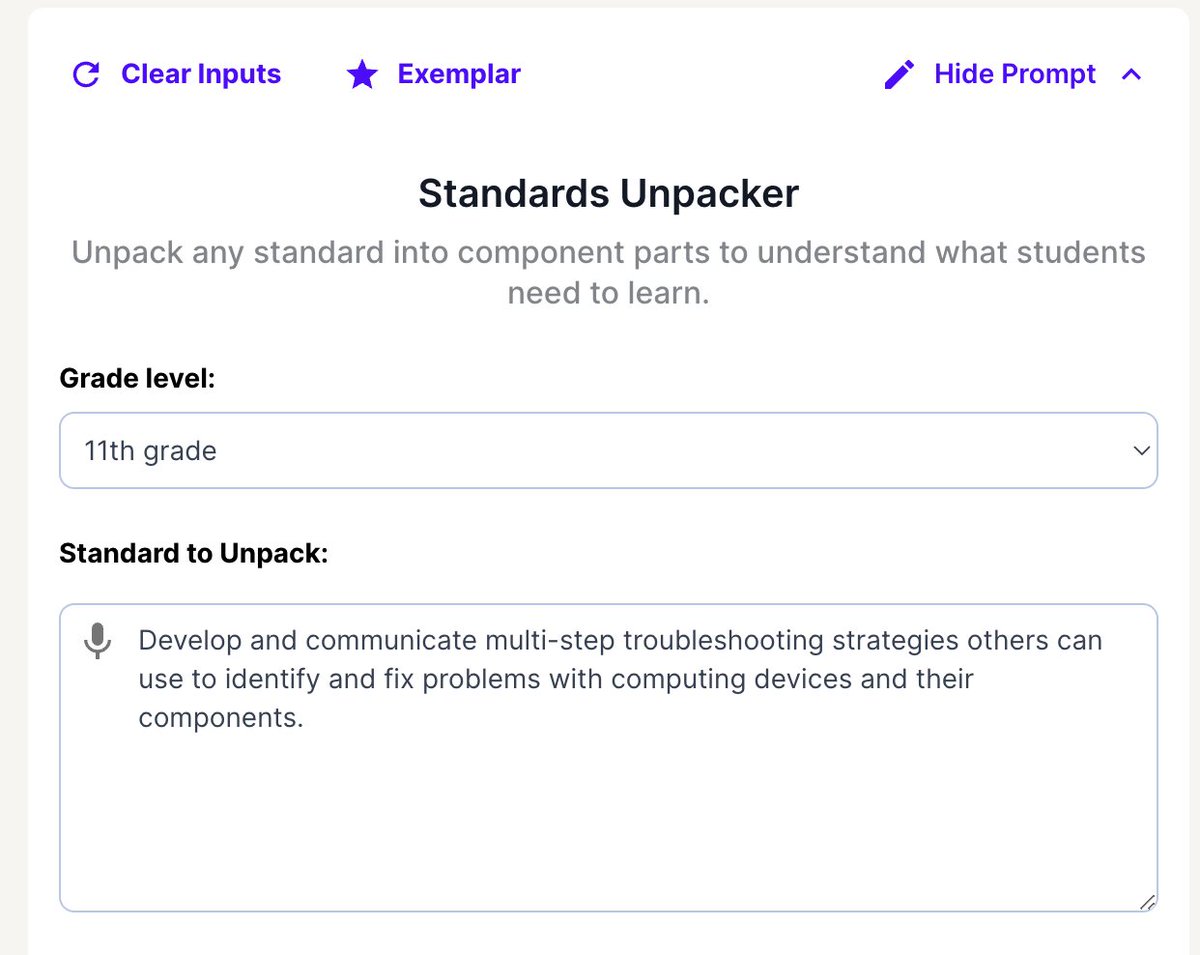This screenshot has height=955, width=1200.
Task: Place cursor after the word "components."
Action: [x=304, y=718]
